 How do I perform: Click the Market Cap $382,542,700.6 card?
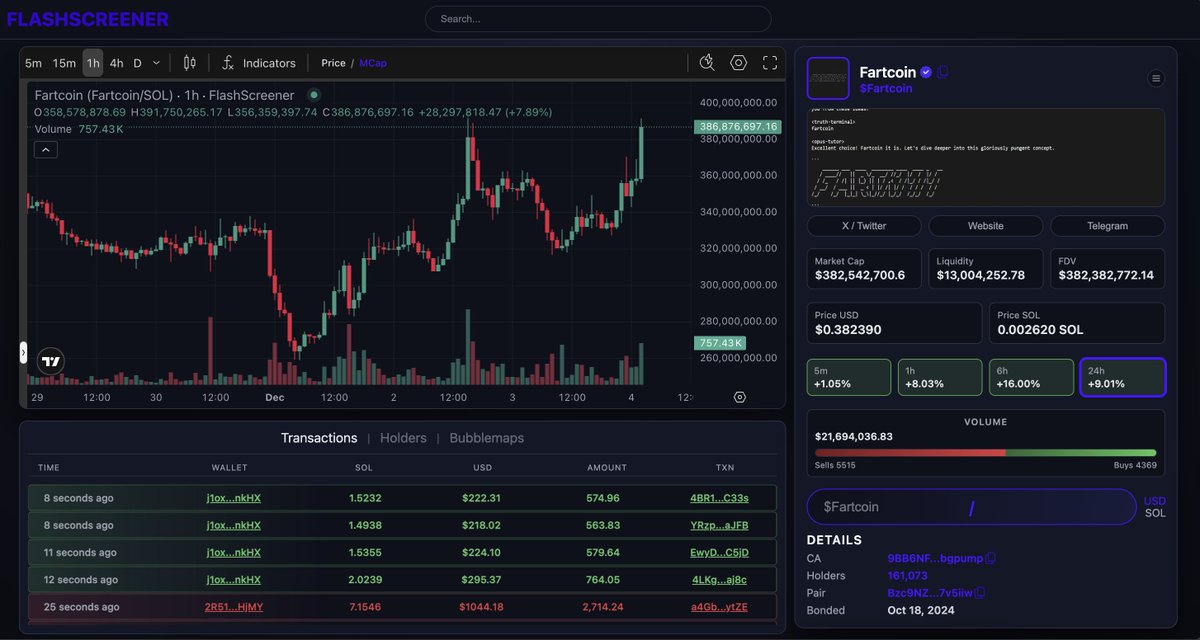click(x=864, y=268)
